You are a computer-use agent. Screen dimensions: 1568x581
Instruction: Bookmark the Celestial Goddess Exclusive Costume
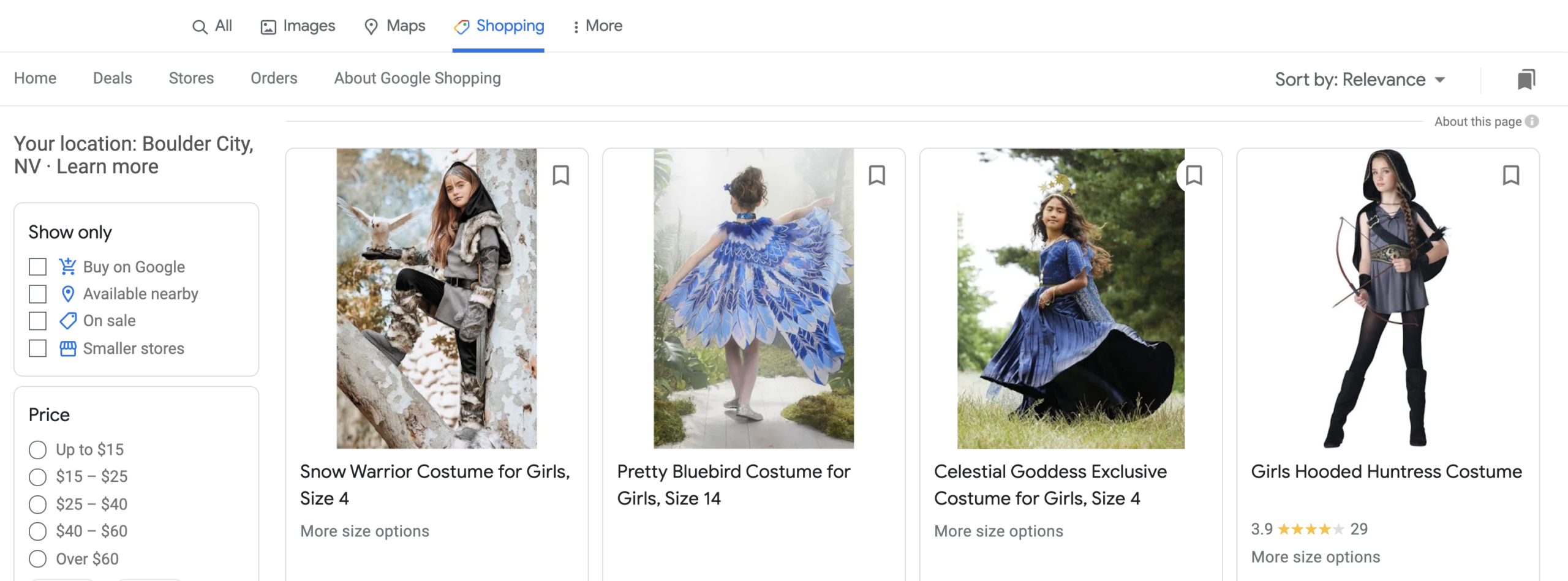(1194, 175)
